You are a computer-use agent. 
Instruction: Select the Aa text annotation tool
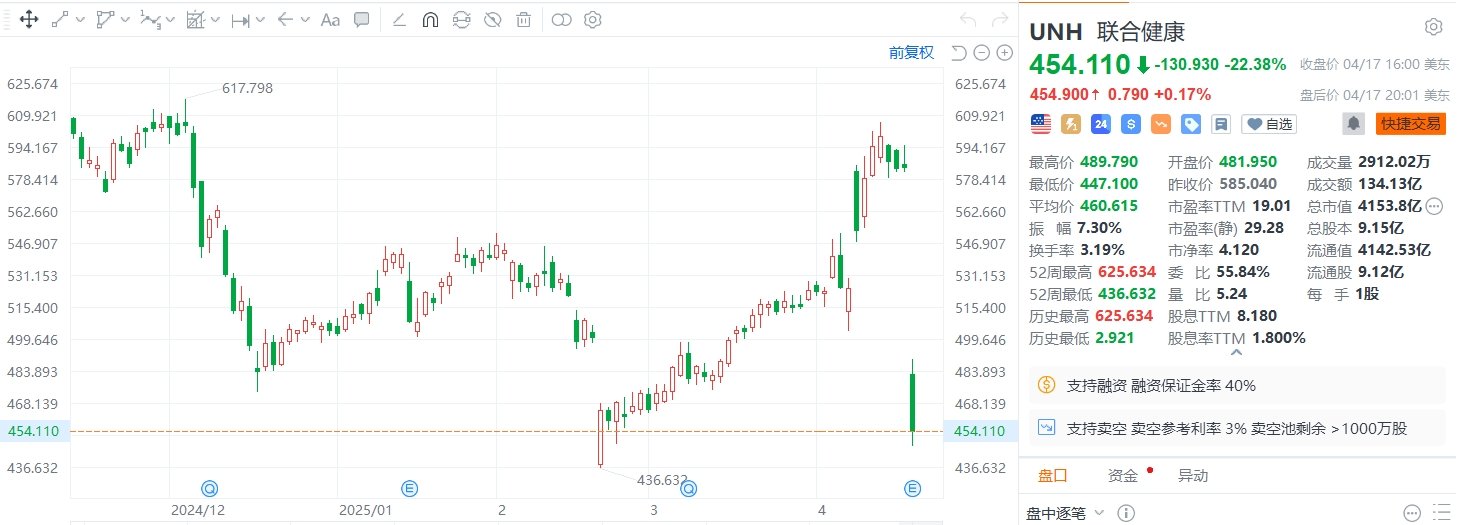[330, 19]
